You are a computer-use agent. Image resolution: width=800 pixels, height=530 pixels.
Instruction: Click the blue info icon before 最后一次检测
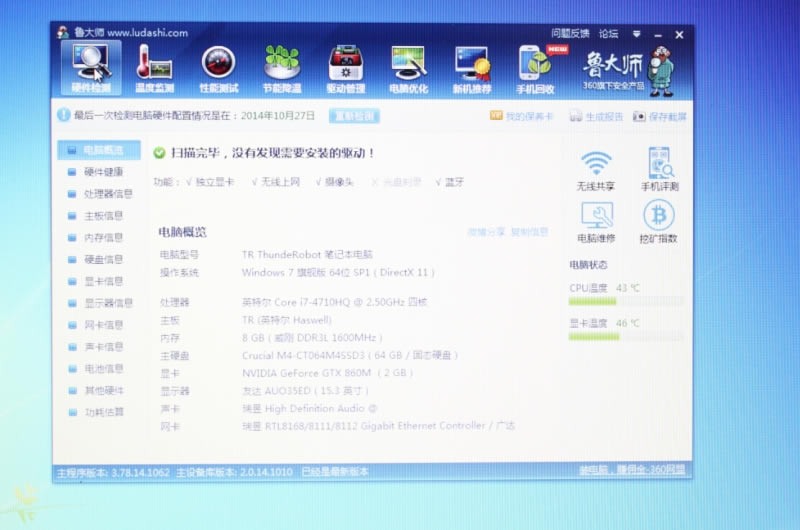coord(63,115)
